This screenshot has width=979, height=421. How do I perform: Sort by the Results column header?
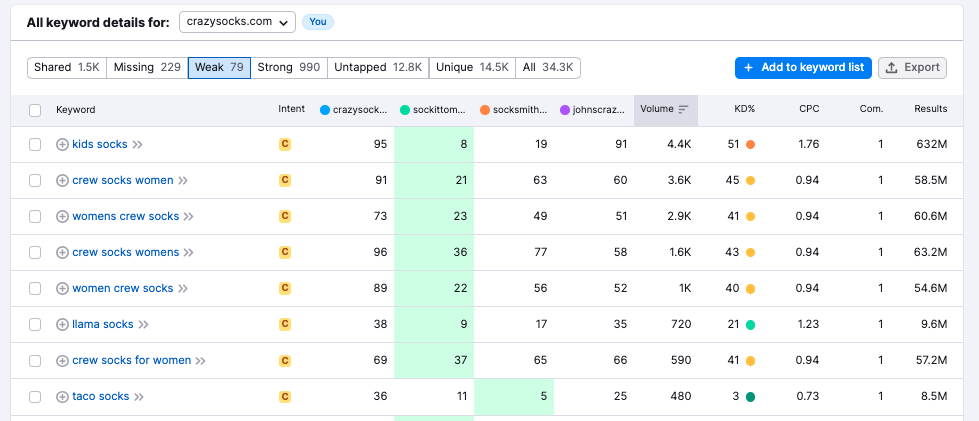[x=931, y=109]
